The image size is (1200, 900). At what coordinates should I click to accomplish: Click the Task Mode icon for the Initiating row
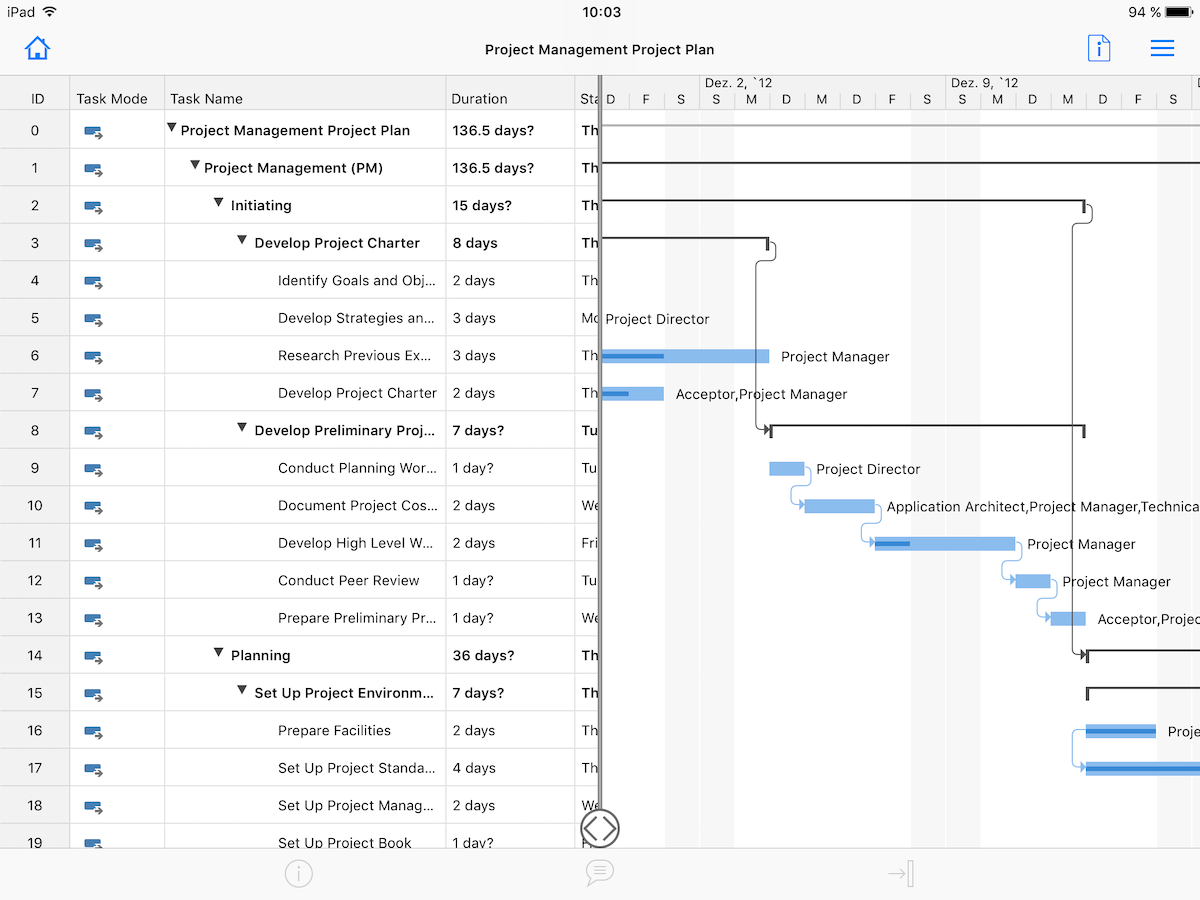pyautogui.click(x=94, y=205)
